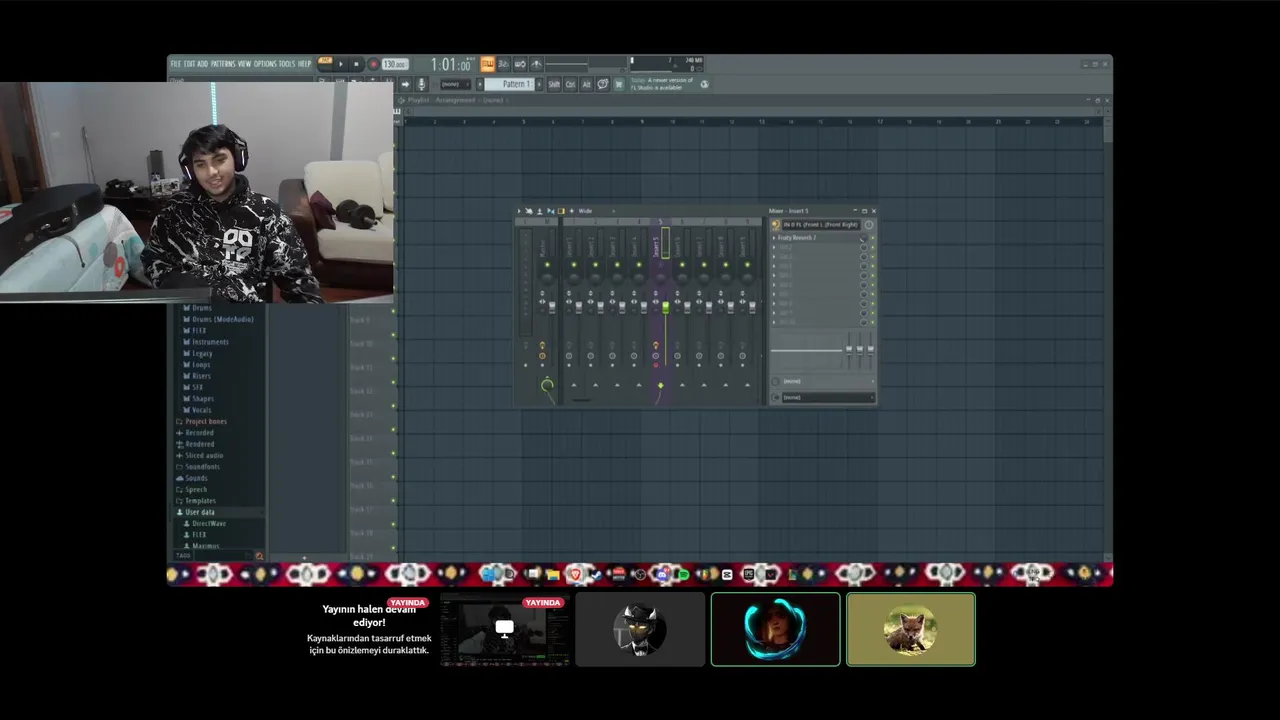Image resolution: width=1280 pixels, height=720 pixels.
Task: Click the Insert 5 green volume fader
Action: tap(666, 307)
